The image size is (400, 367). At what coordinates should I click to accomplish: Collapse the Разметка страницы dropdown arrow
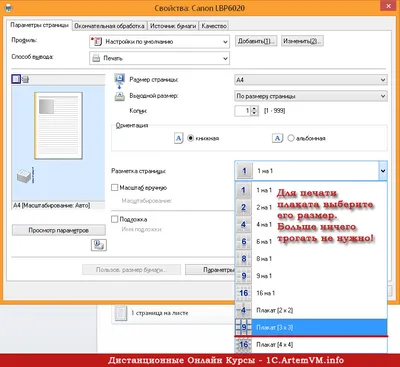[x=383, y=171]
